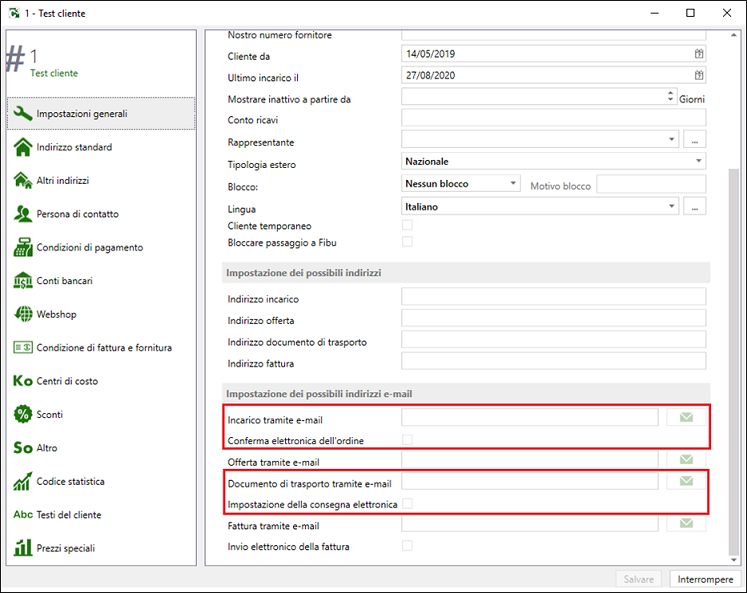Click the globe icon for Webshop
The height and width of the screenshot is (593, 747).
coord(22,314)
